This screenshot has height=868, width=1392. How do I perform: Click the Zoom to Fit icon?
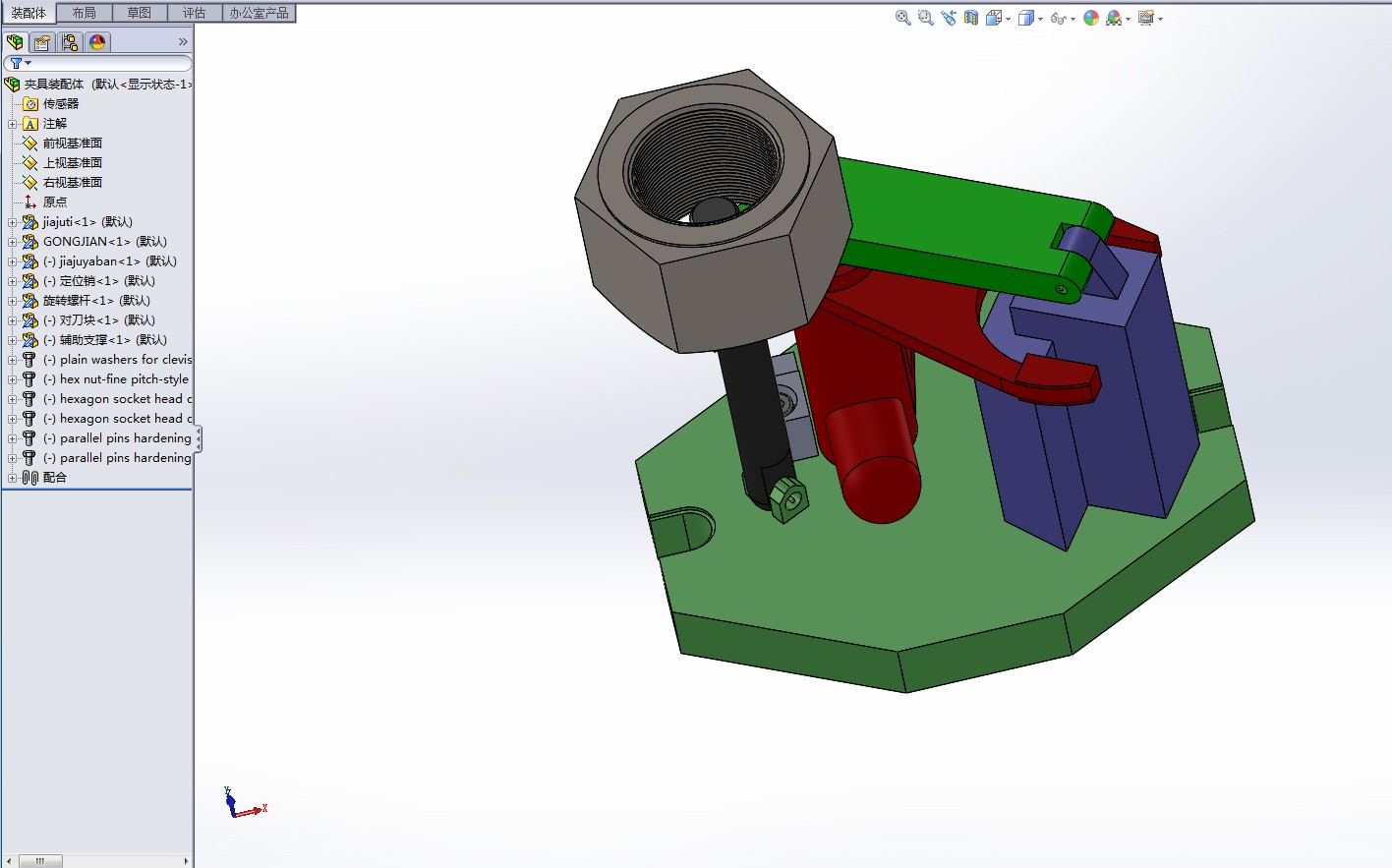point(902,18)
